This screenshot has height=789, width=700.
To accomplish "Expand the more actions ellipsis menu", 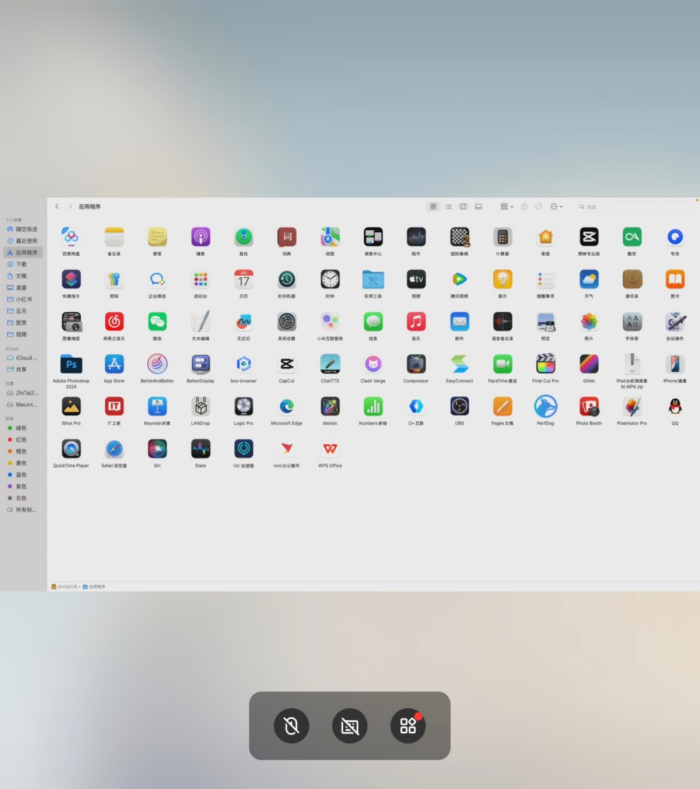I will [556, 206].
